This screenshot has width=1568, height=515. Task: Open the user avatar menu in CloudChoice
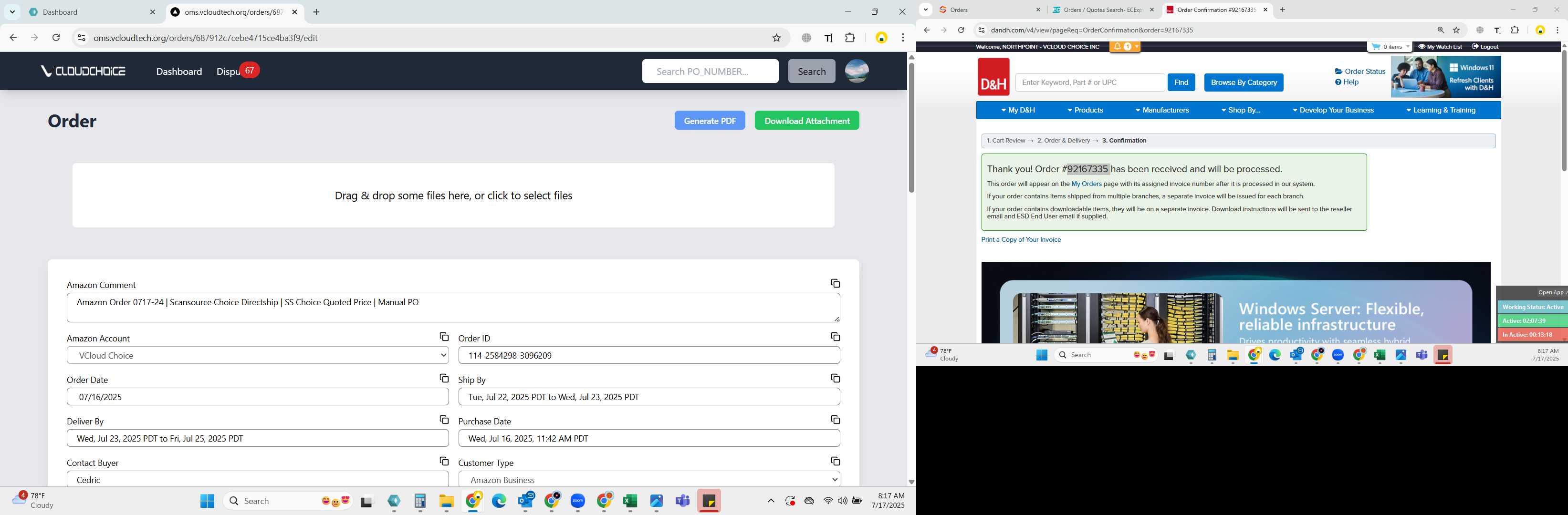[x=857, y=71]
